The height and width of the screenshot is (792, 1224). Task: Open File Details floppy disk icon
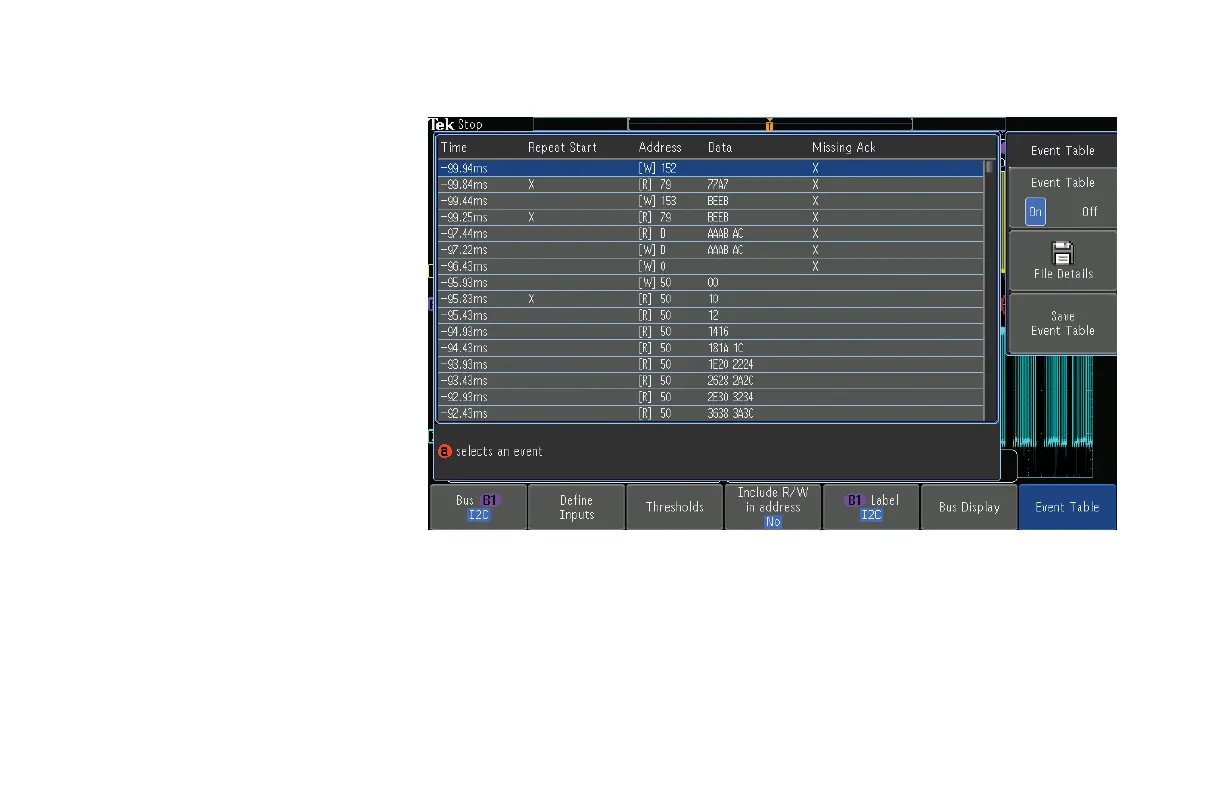(x=1062, y=252)
